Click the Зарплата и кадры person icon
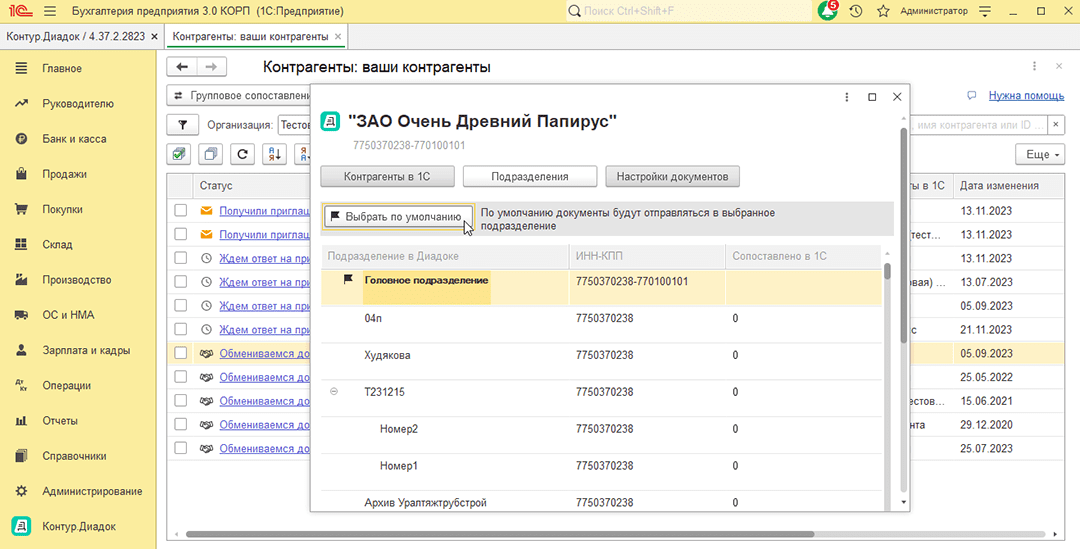The width and height of the screenshot is (1080, 549). tap(21, 350)
